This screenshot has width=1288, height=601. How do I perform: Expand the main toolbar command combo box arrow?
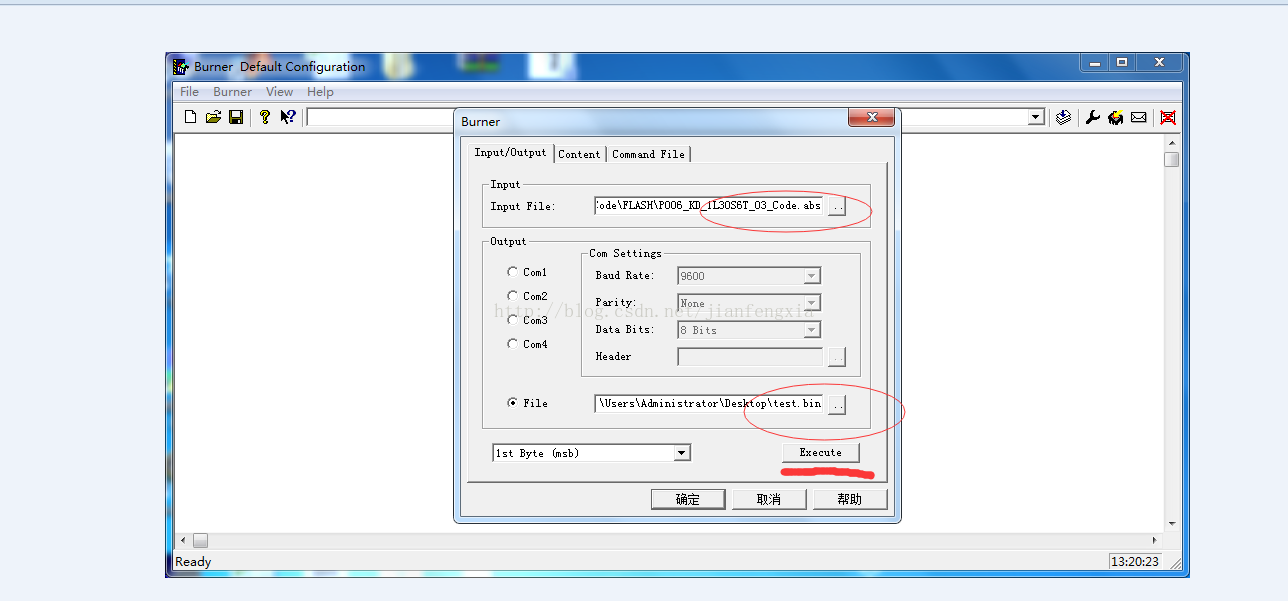click(x=1036, y=117)
